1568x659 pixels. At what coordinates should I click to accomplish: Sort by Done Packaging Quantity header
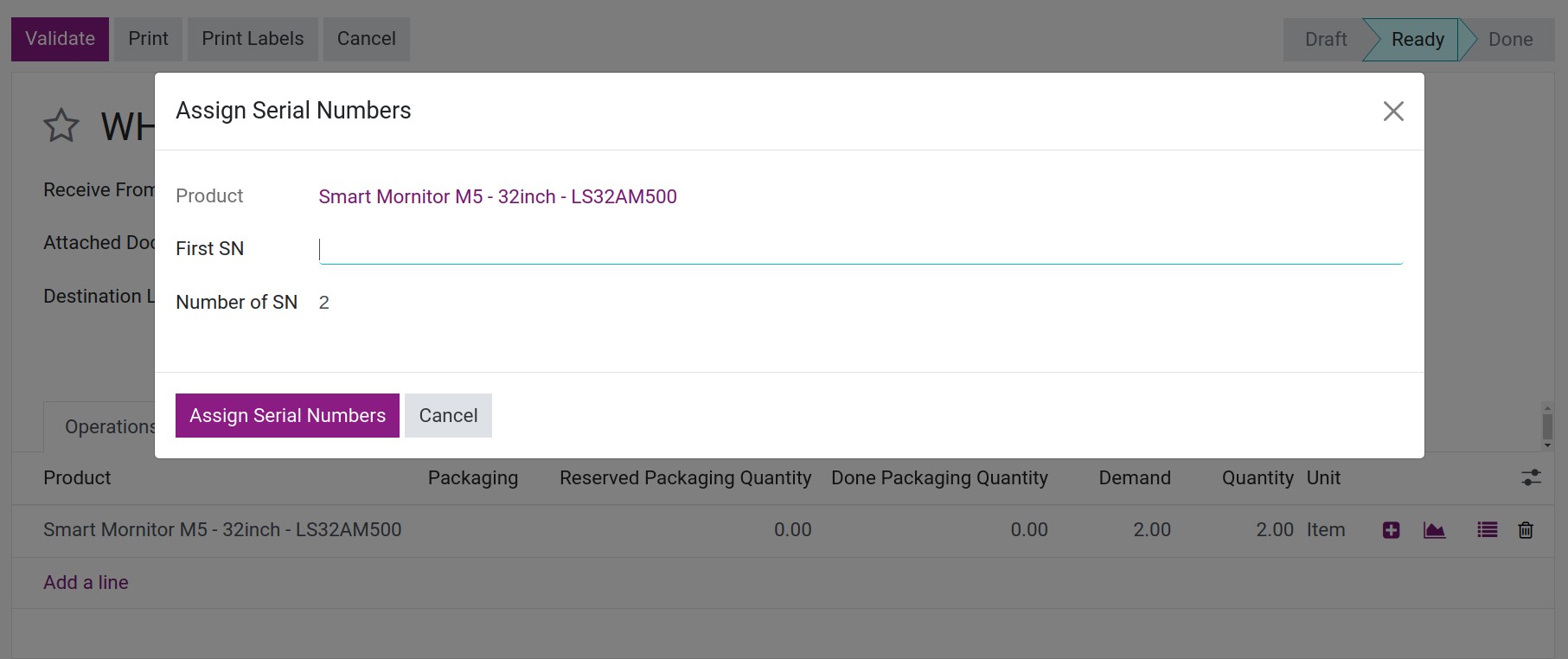click(939, 477)
